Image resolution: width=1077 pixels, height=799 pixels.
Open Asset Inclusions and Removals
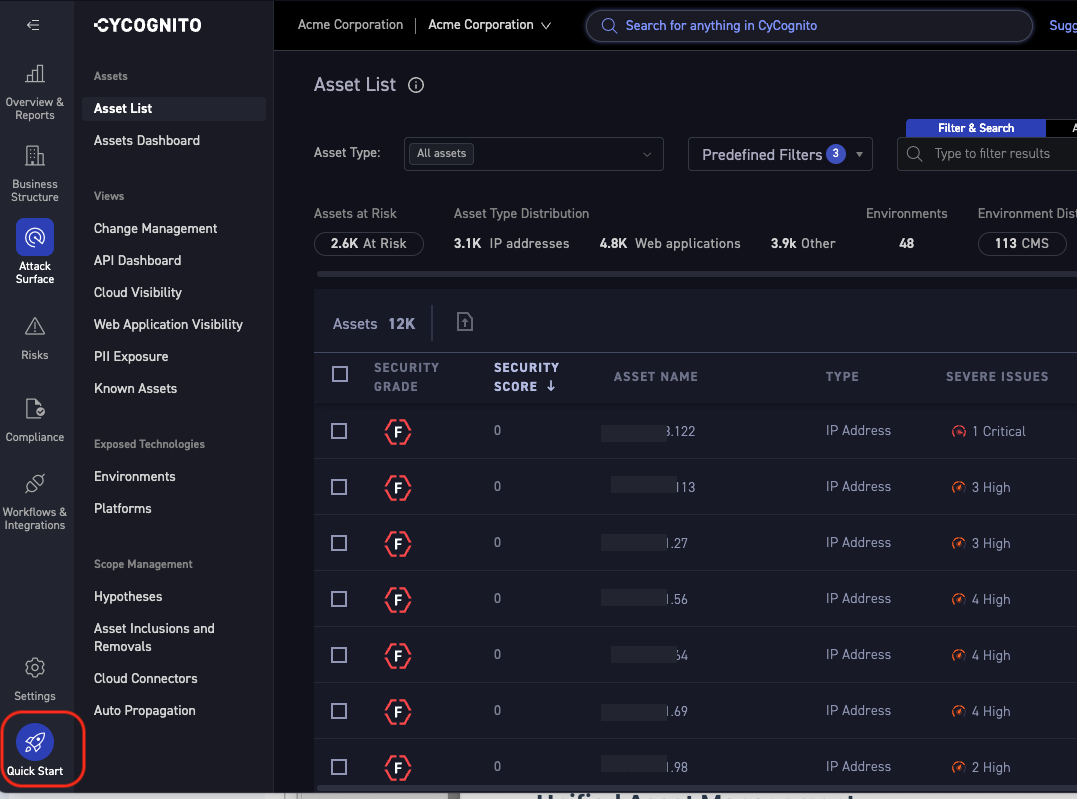coord(155,637)
